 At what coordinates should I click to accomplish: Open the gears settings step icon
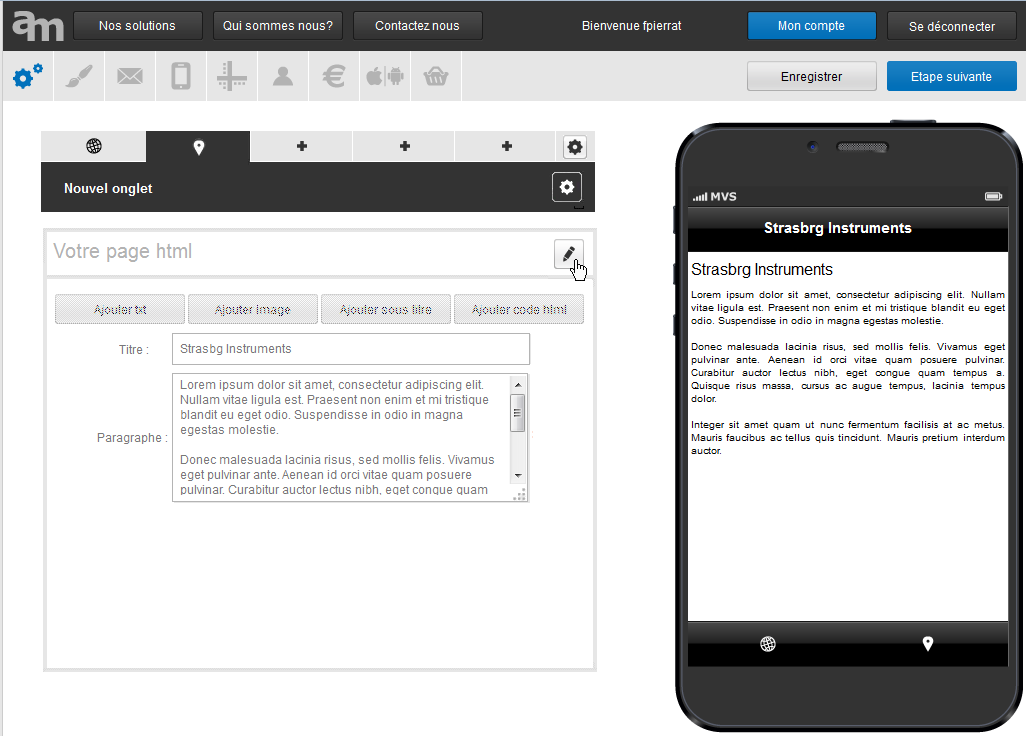28,76
